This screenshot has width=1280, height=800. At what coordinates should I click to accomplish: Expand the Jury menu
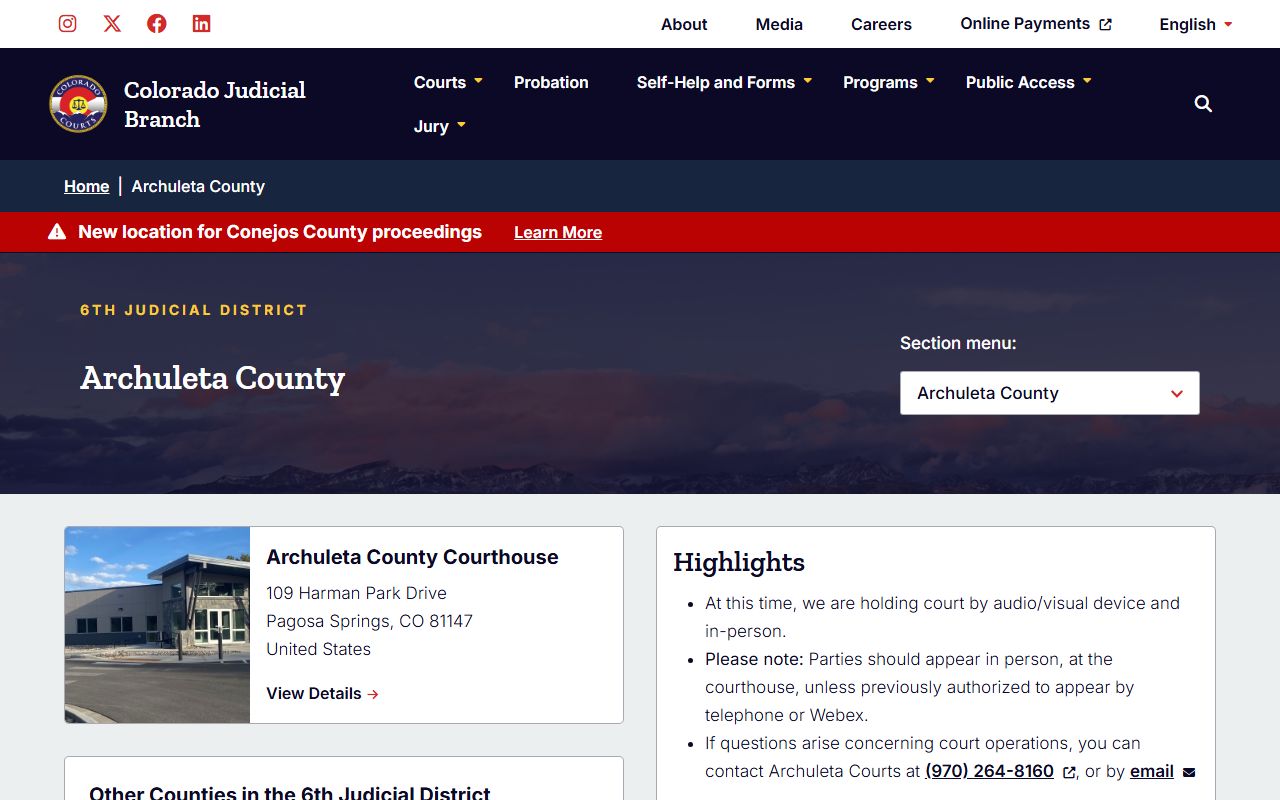coord(440,126)
